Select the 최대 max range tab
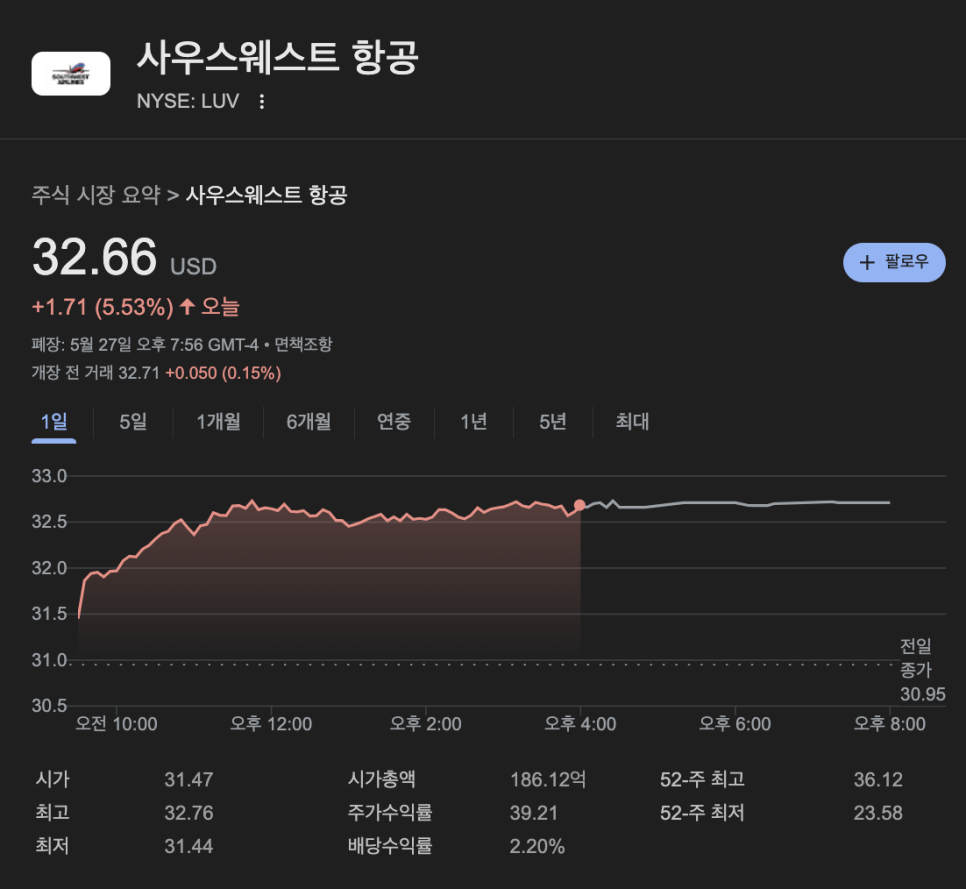 click(x=632, y=422)
